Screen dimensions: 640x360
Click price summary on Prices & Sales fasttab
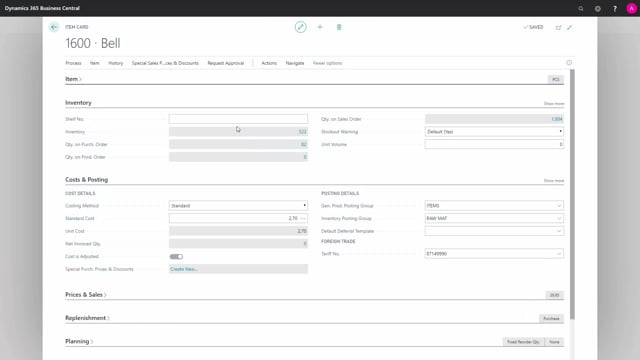[x=554, y=295]
